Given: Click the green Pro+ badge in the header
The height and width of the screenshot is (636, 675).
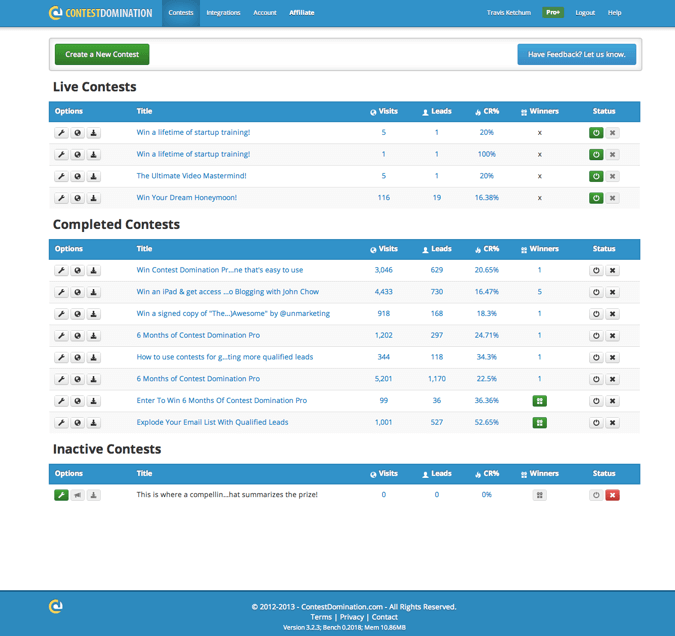Looking at the screenshot, I should click(x=553, y=12).
